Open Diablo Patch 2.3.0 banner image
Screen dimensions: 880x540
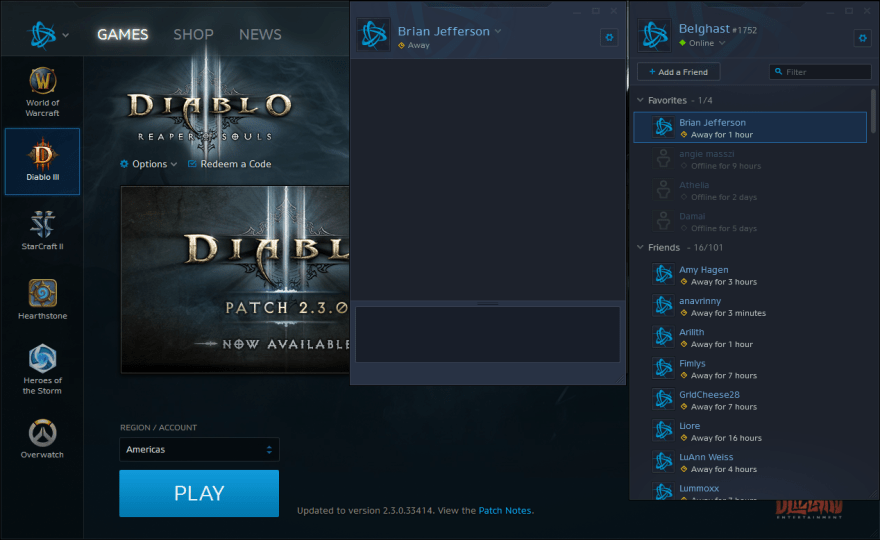pos(235,280)
